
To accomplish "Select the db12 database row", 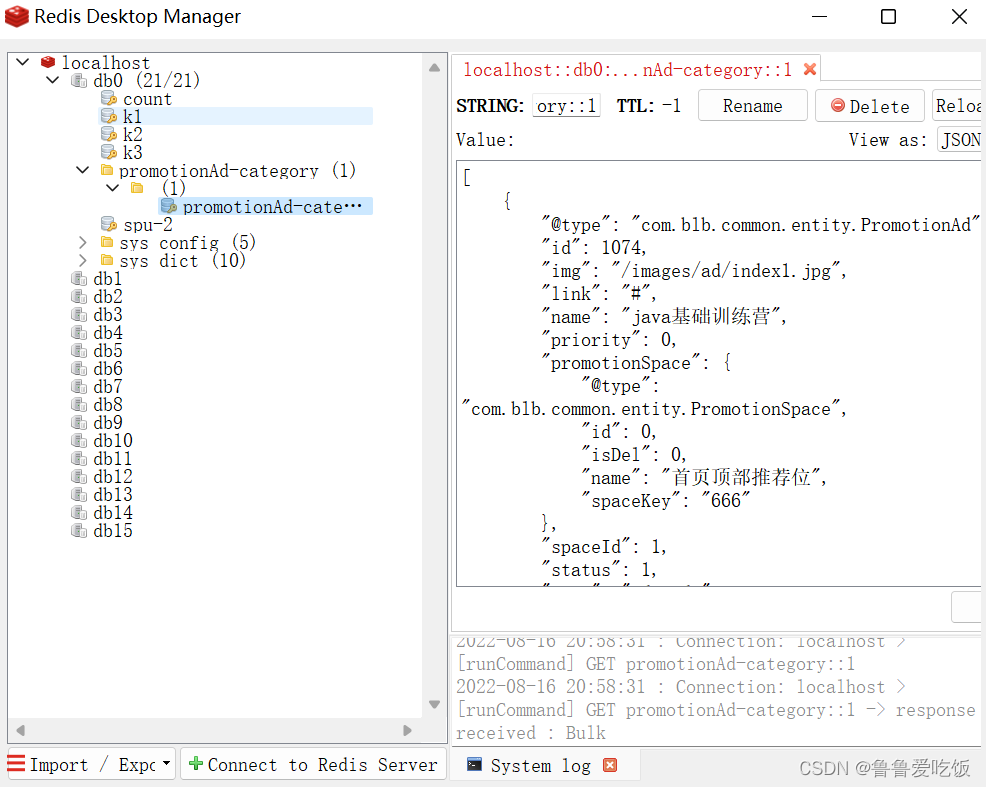I will pos(113,477).
